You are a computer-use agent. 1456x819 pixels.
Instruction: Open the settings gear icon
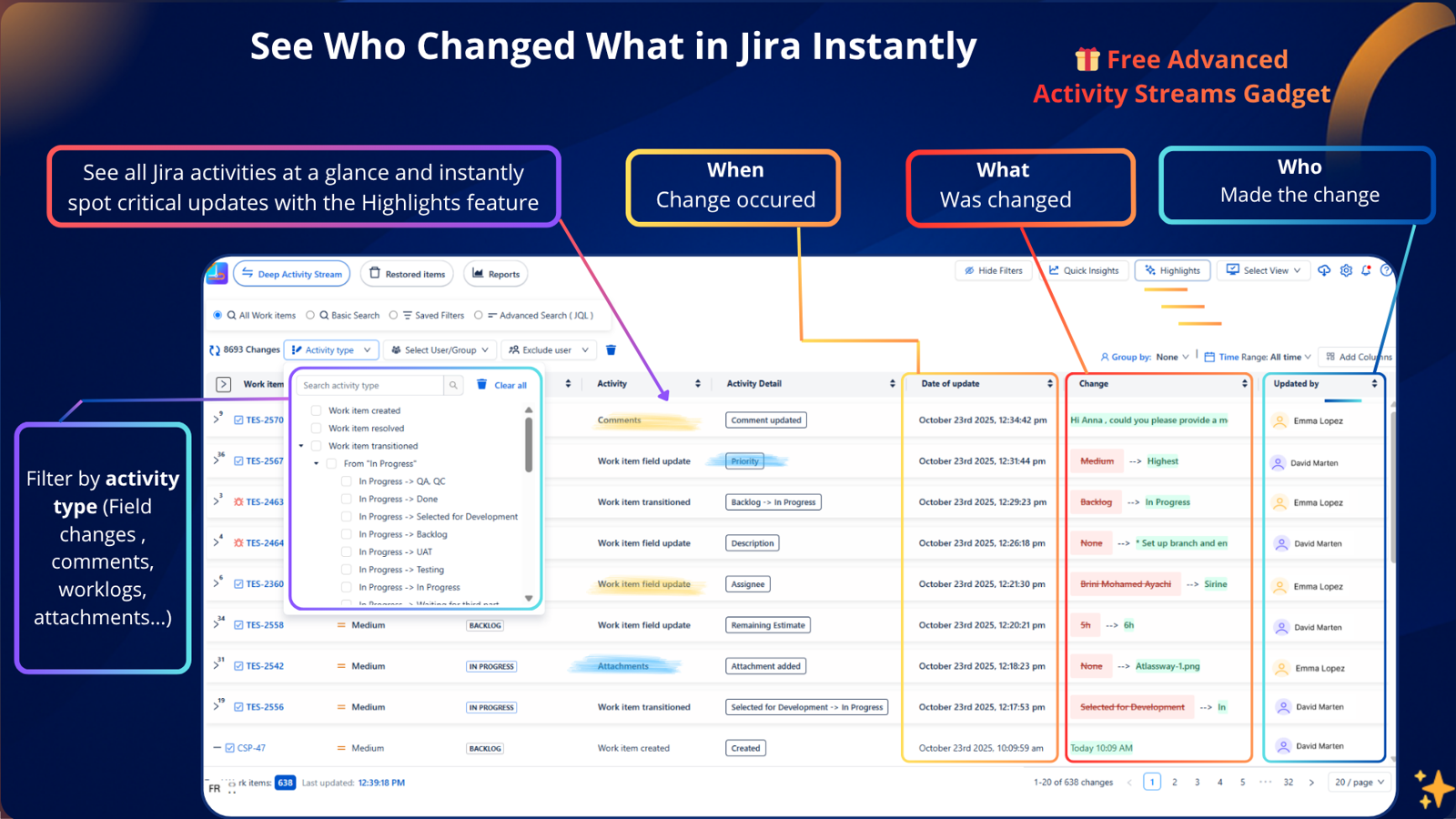pos(1346,269)
